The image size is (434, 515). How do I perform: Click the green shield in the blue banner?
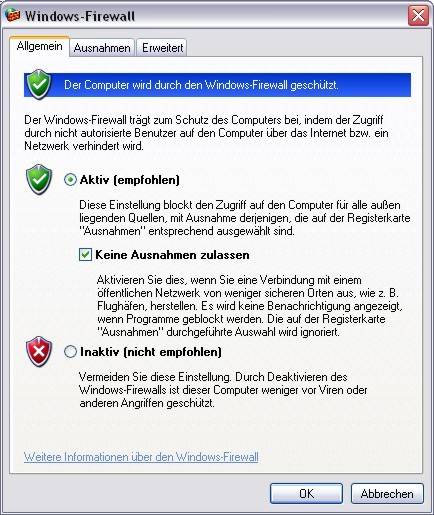coord(39,84)
